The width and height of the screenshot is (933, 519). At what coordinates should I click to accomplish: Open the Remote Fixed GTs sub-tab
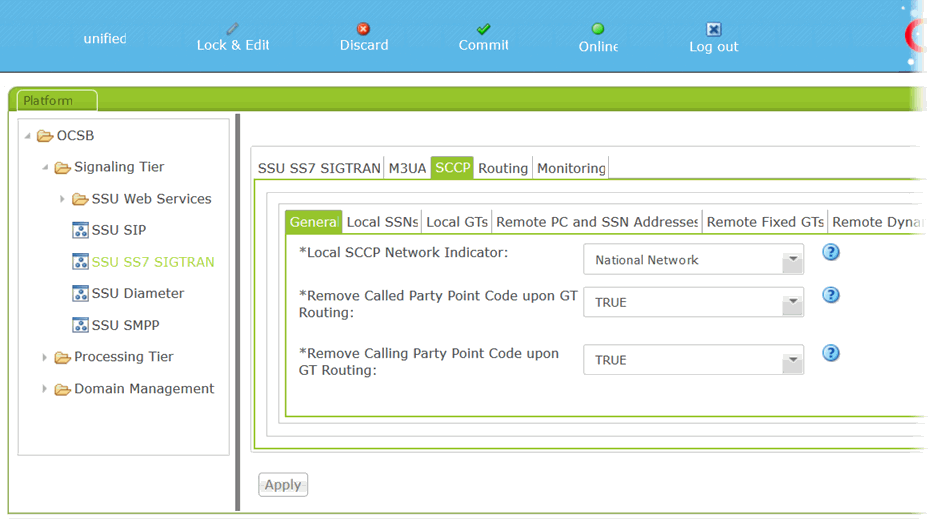coord(765,222)
